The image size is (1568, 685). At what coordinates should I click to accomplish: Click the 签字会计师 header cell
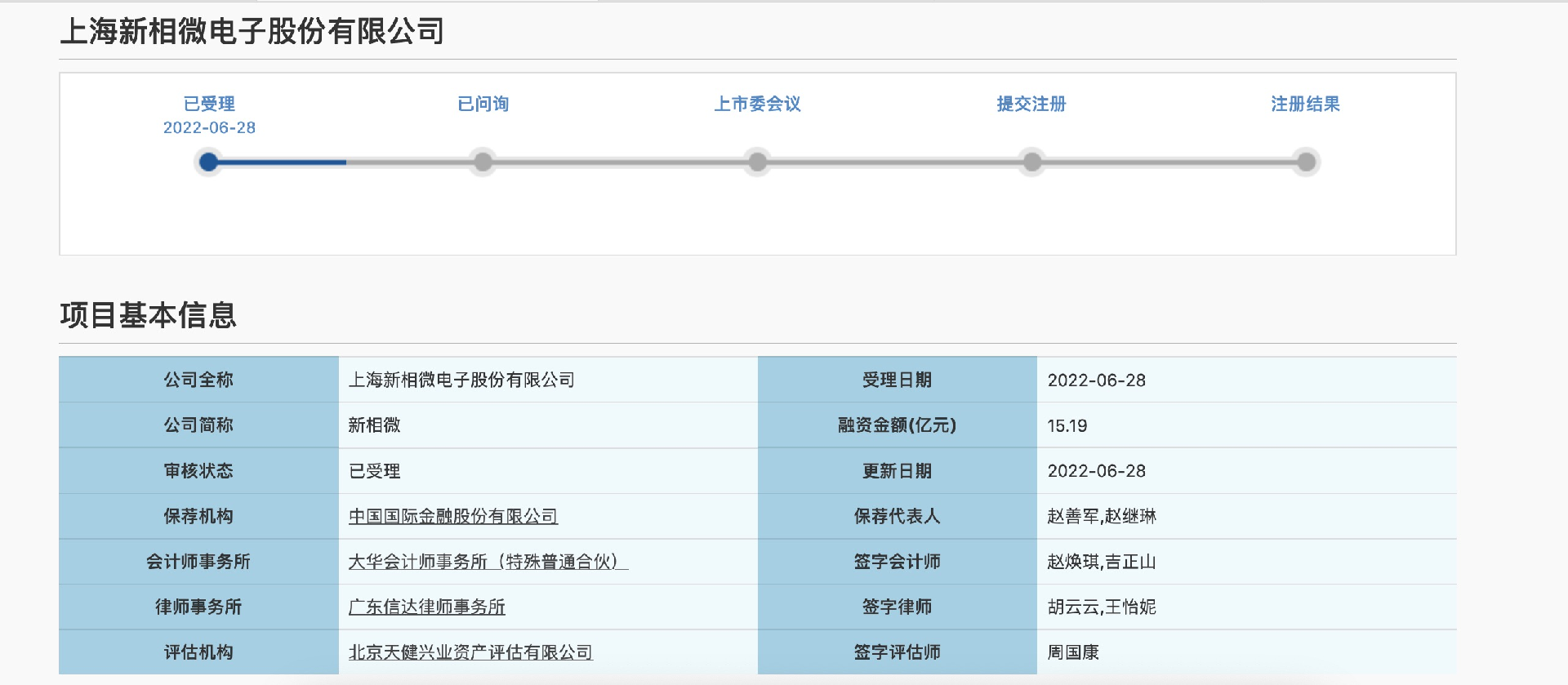pyautogui.click(x=898, y=562)
